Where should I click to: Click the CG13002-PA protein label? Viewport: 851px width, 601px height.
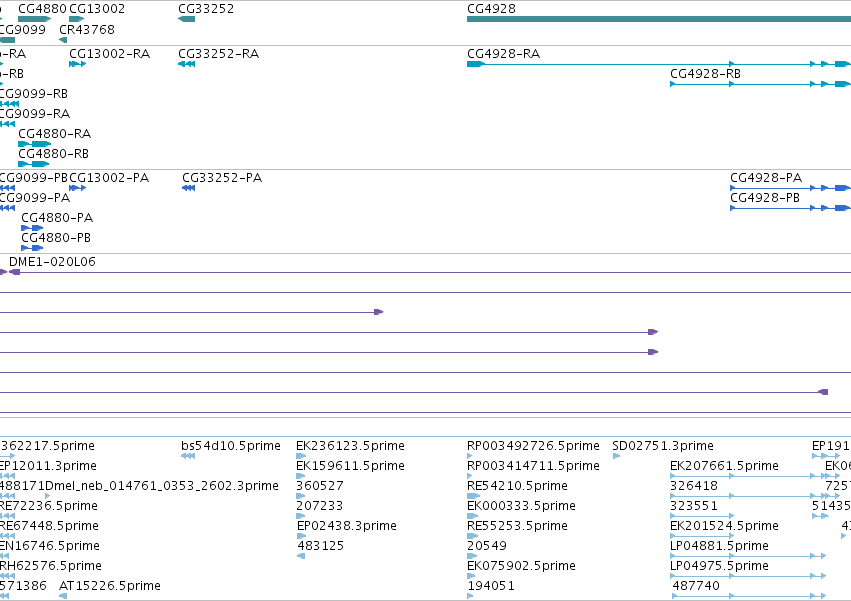(x=109, y=178)
